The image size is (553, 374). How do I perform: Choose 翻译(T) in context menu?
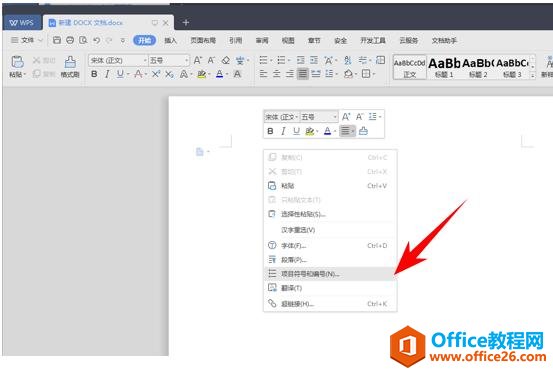point(330,288)
